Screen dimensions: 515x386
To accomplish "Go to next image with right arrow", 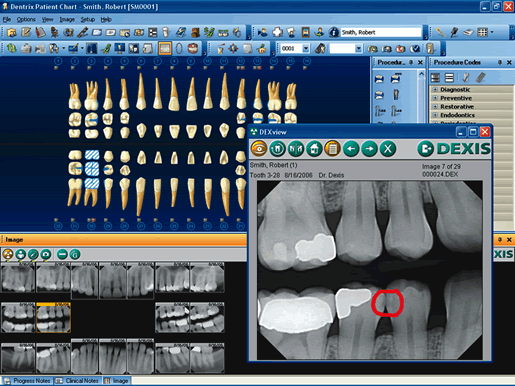I will [369, 149].
